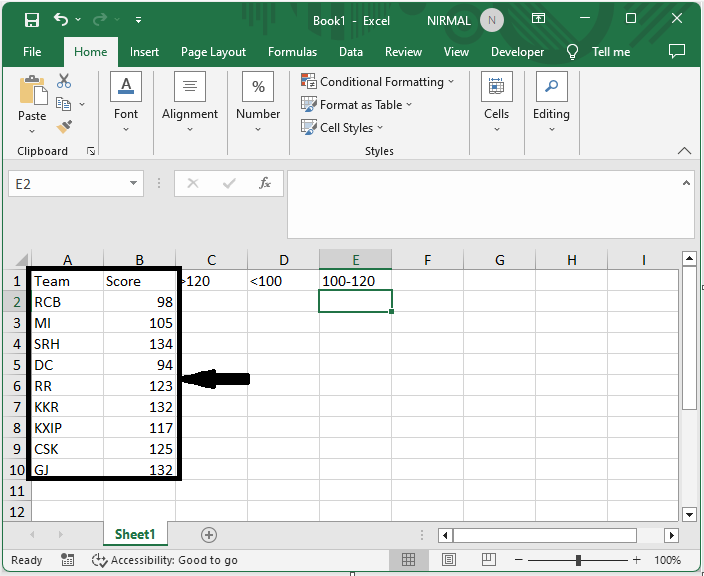
Task: Select cell containing <100
Action: tap(283, 281)
